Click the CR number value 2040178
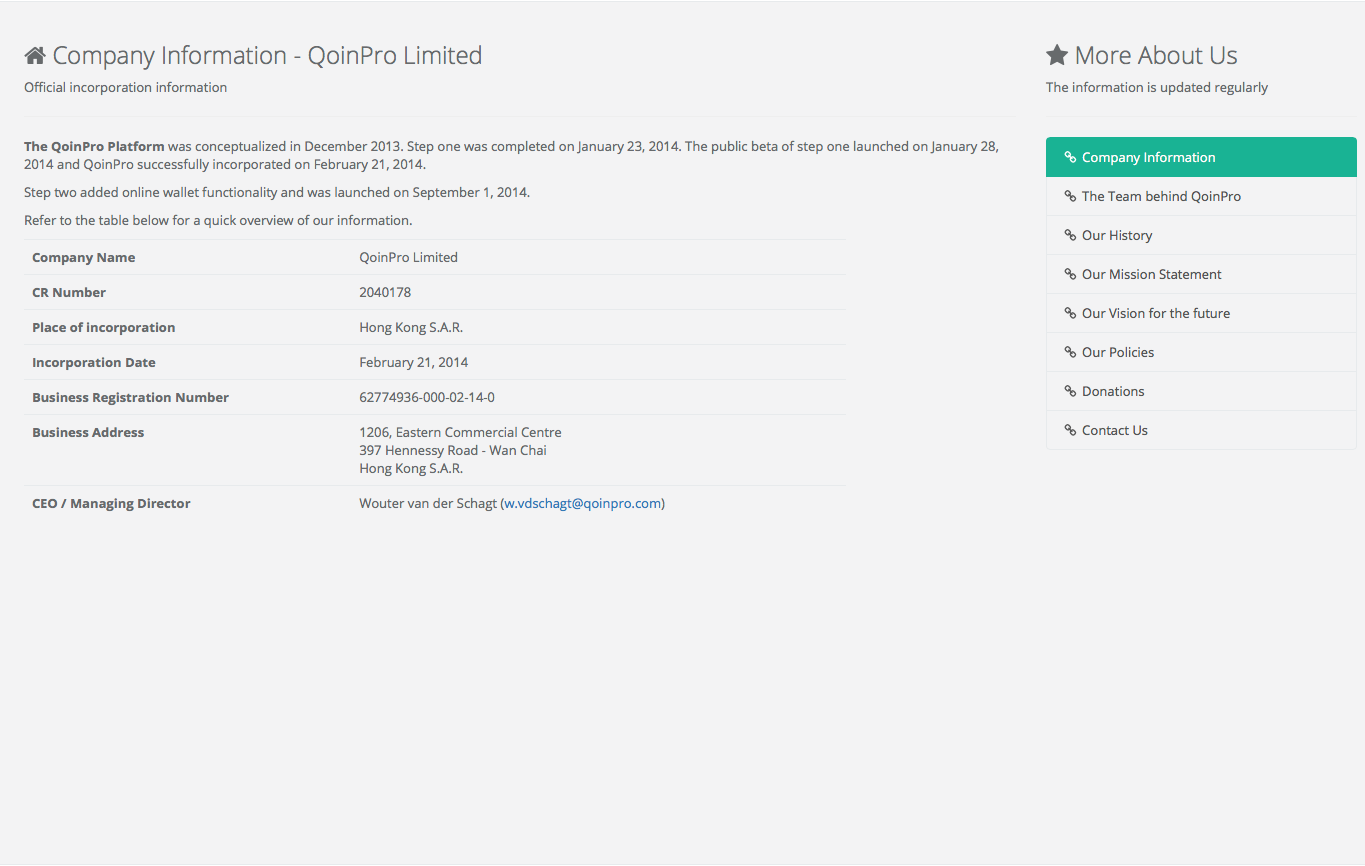 (385, 292)
